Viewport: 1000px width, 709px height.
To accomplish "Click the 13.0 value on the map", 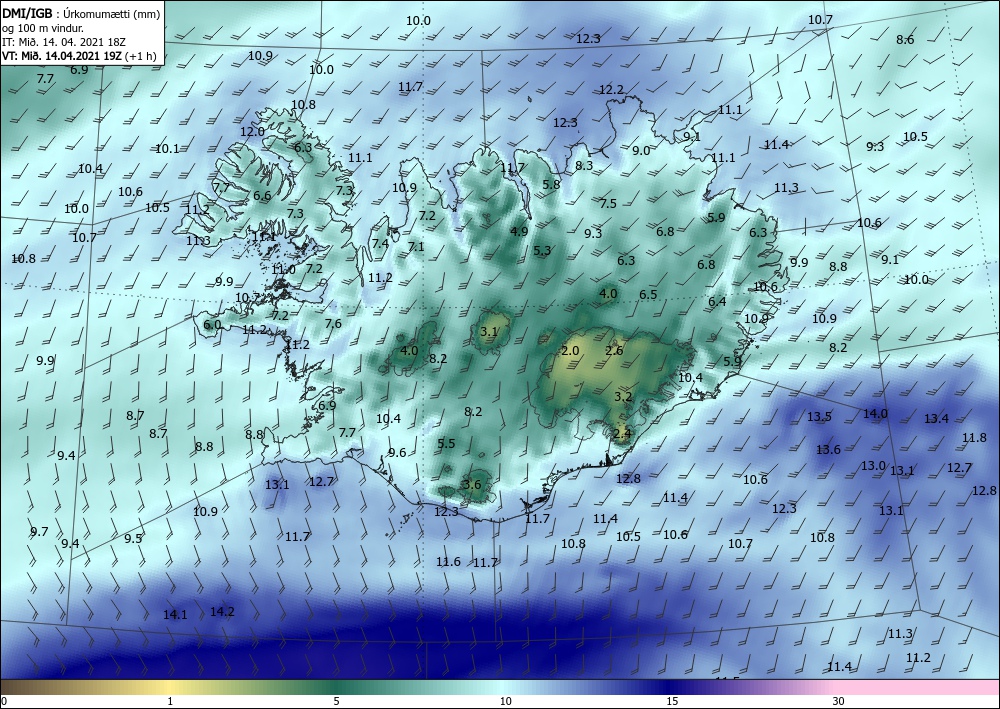I will click(873, 465).
